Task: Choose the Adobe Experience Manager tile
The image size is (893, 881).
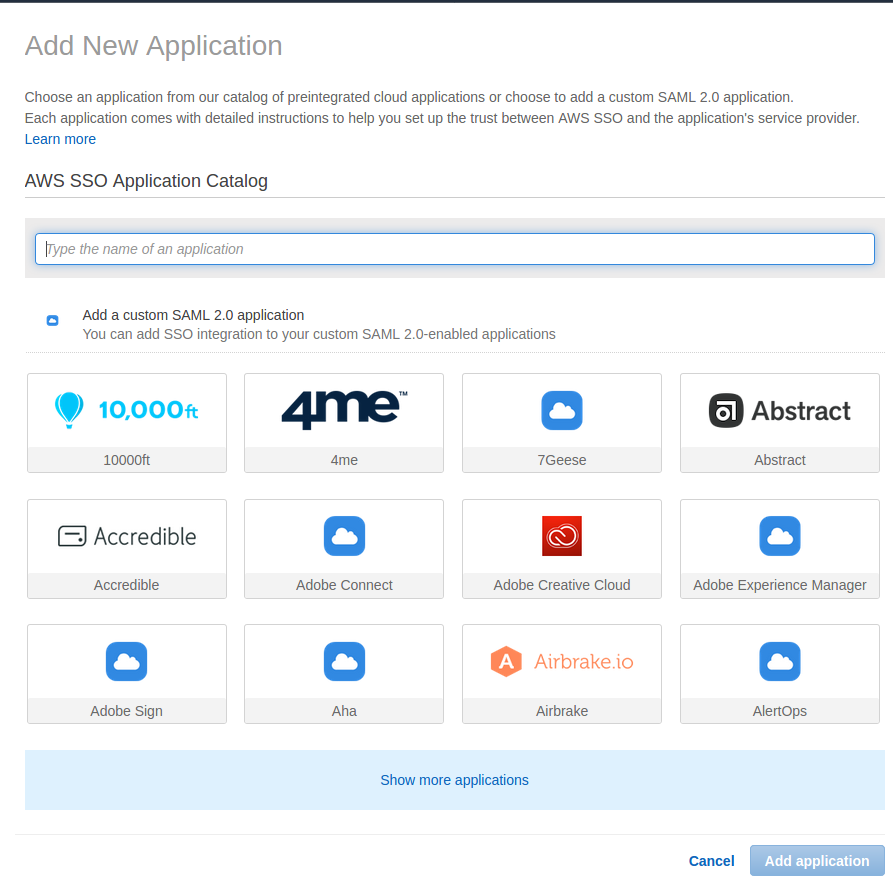Action: coord(779,548)
